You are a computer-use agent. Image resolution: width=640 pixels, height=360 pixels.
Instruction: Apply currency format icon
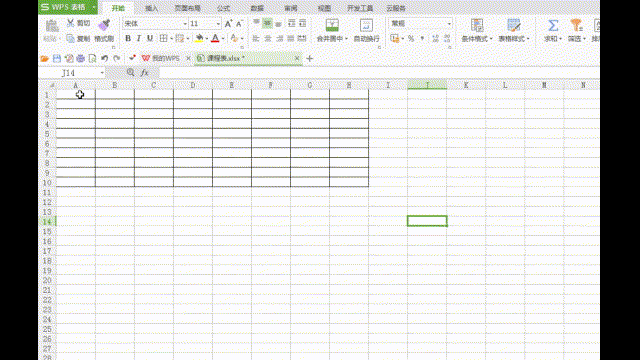point(394,38)
